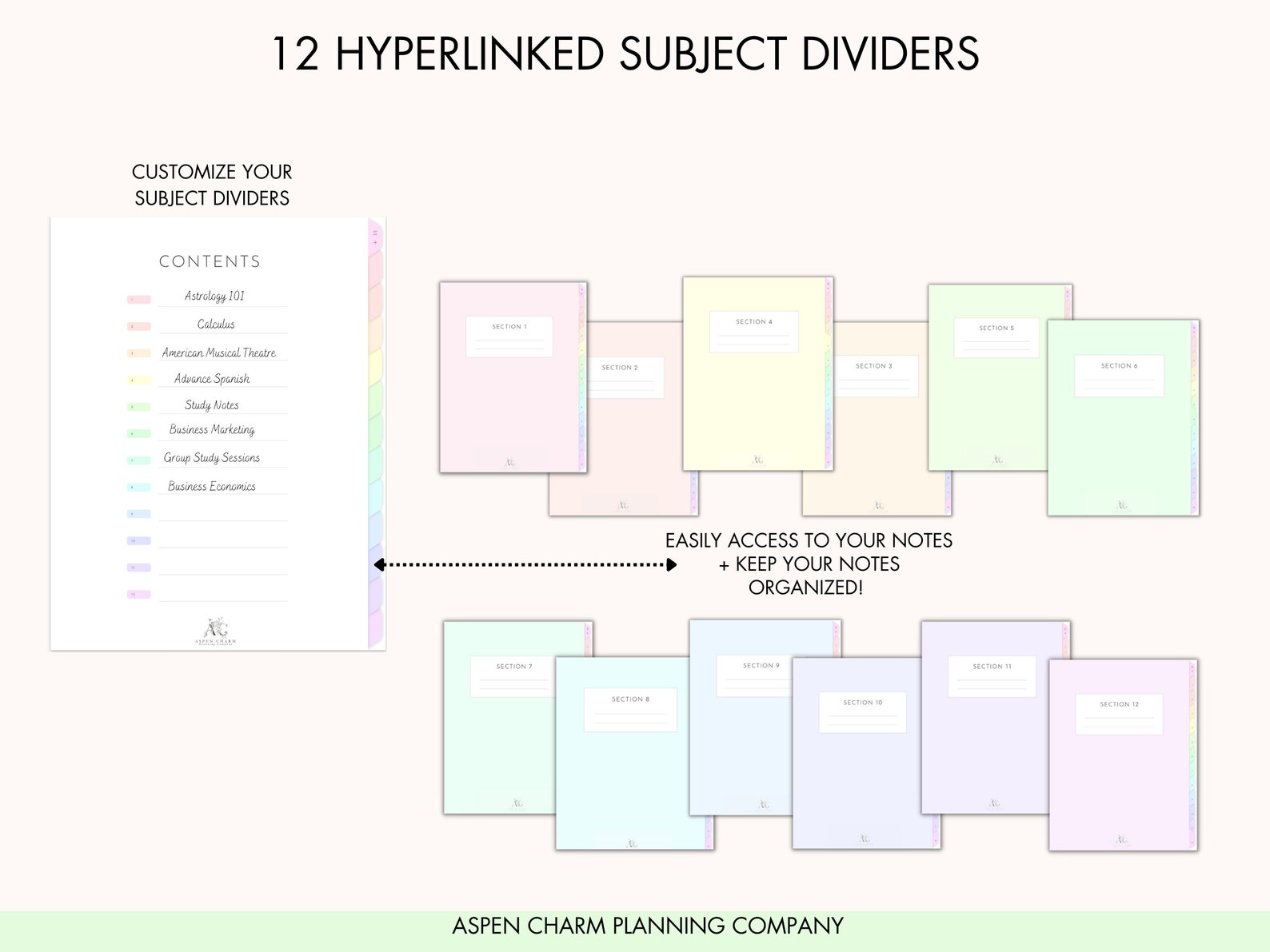Open the pink Section 1 divider page
The height and width of the screenshot is (952, 1270).
point(513,377)
